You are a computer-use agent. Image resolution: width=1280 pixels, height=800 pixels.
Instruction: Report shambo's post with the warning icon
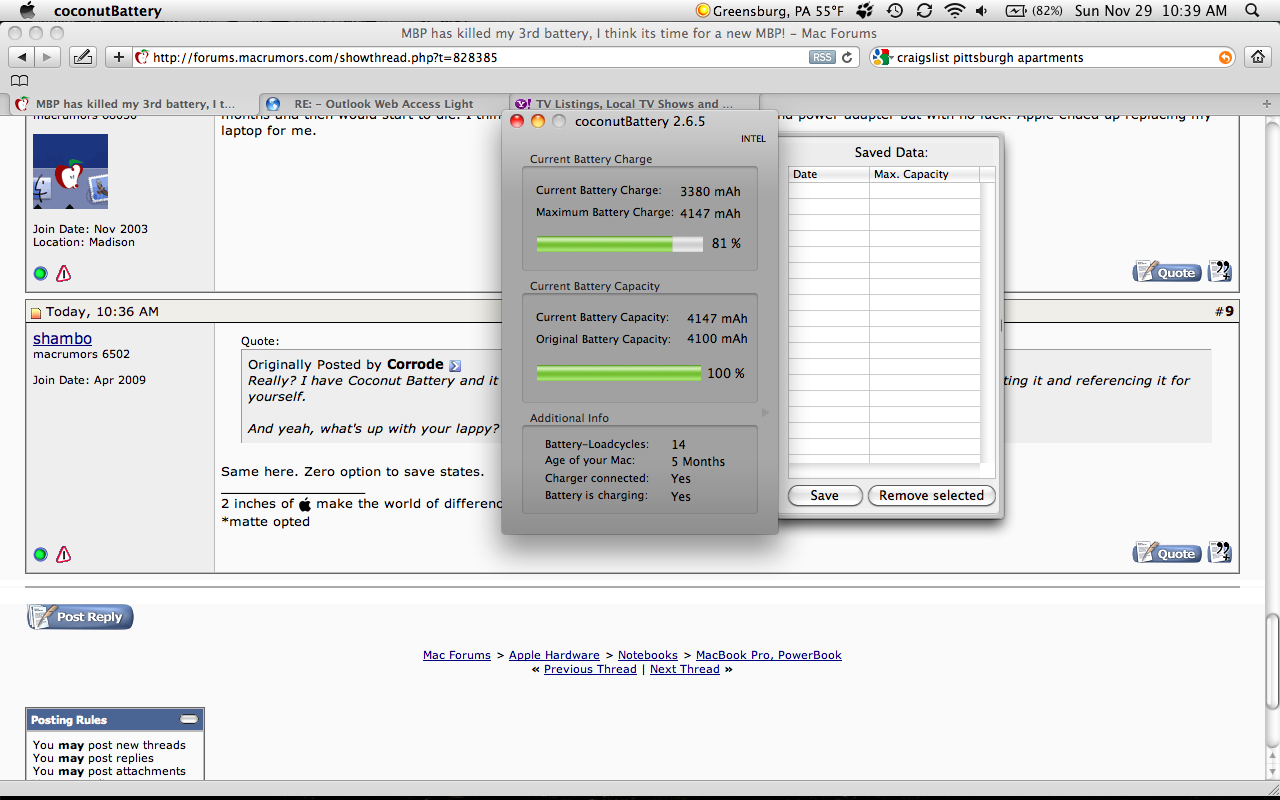(x=63, y=554)
